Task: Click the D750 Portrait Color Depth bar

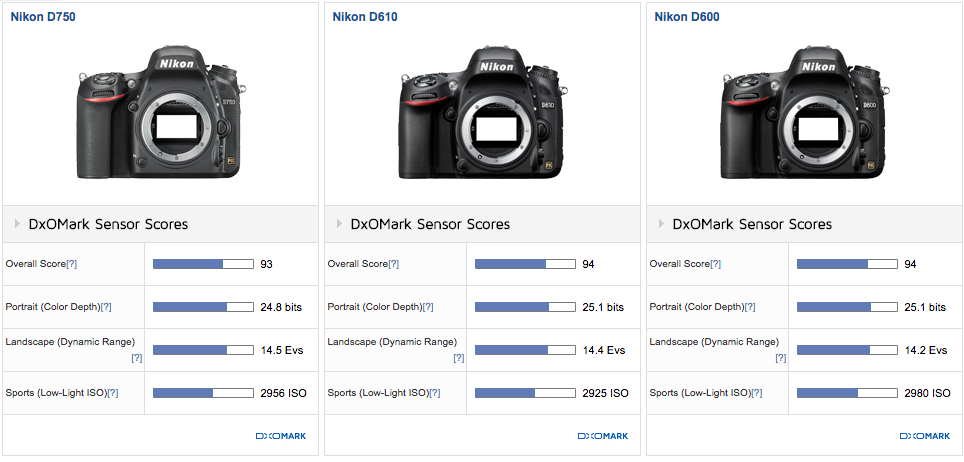Action: coord(203,307)
